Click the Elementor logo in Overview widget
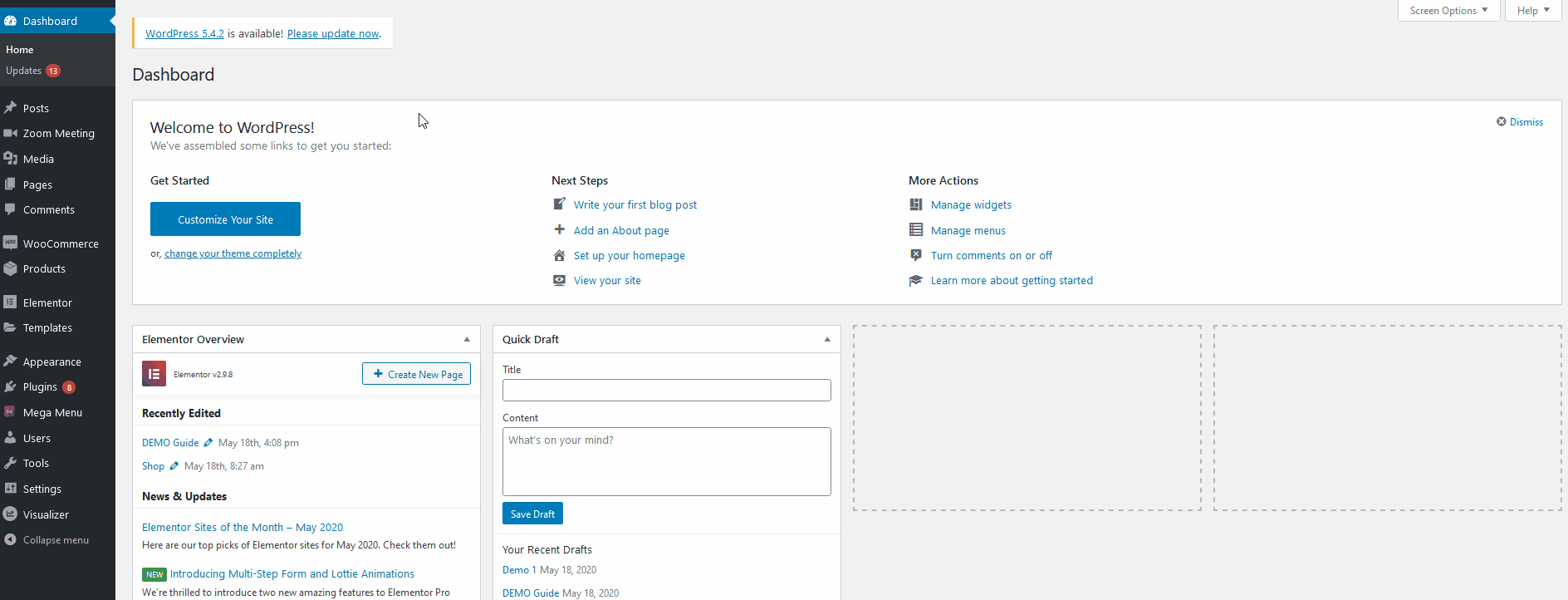 pos(154,374)
